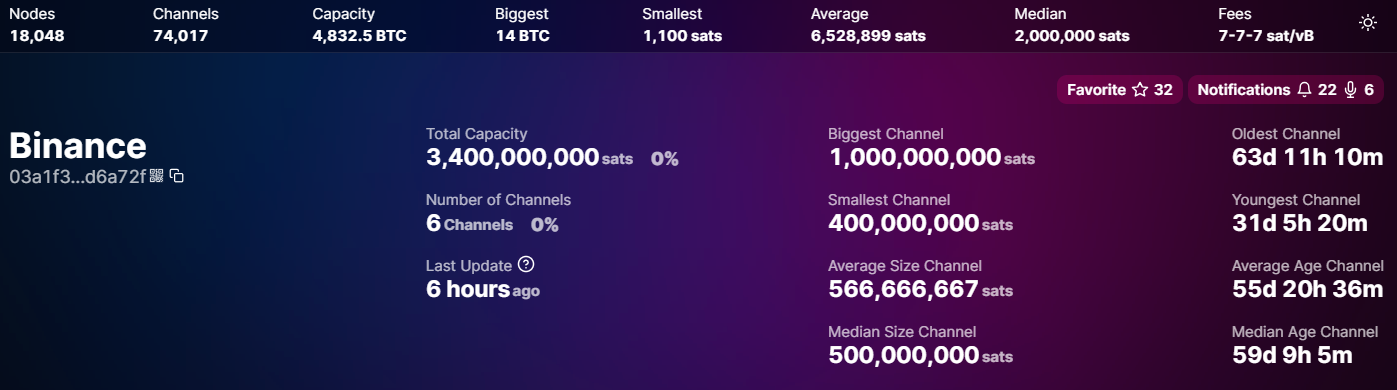Viewport: 1397px width, 390px height.
Task: Click the microphone icon in Notifications
Action: click(x=1350, y=90)
